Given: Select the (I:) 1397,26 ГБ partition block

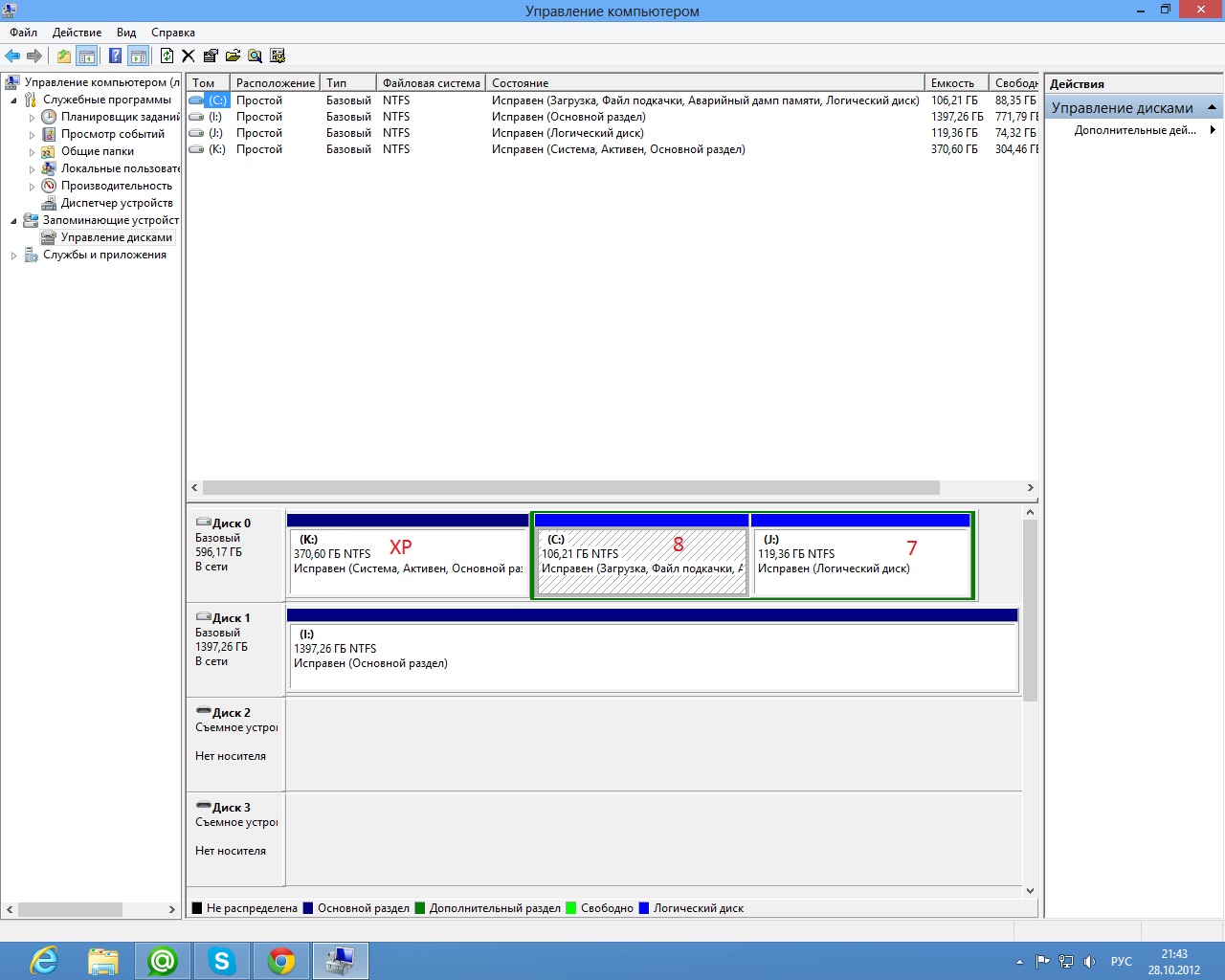Looking at the screenshot, I should click(652, 650).
